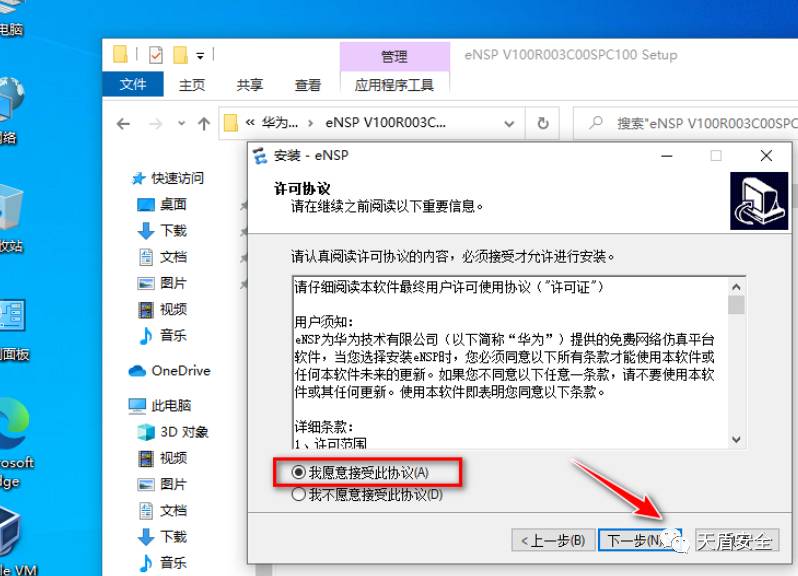This screenshot has width=798, height=576.
Task: Go up one folder level
Action: (x=204, y=124)
